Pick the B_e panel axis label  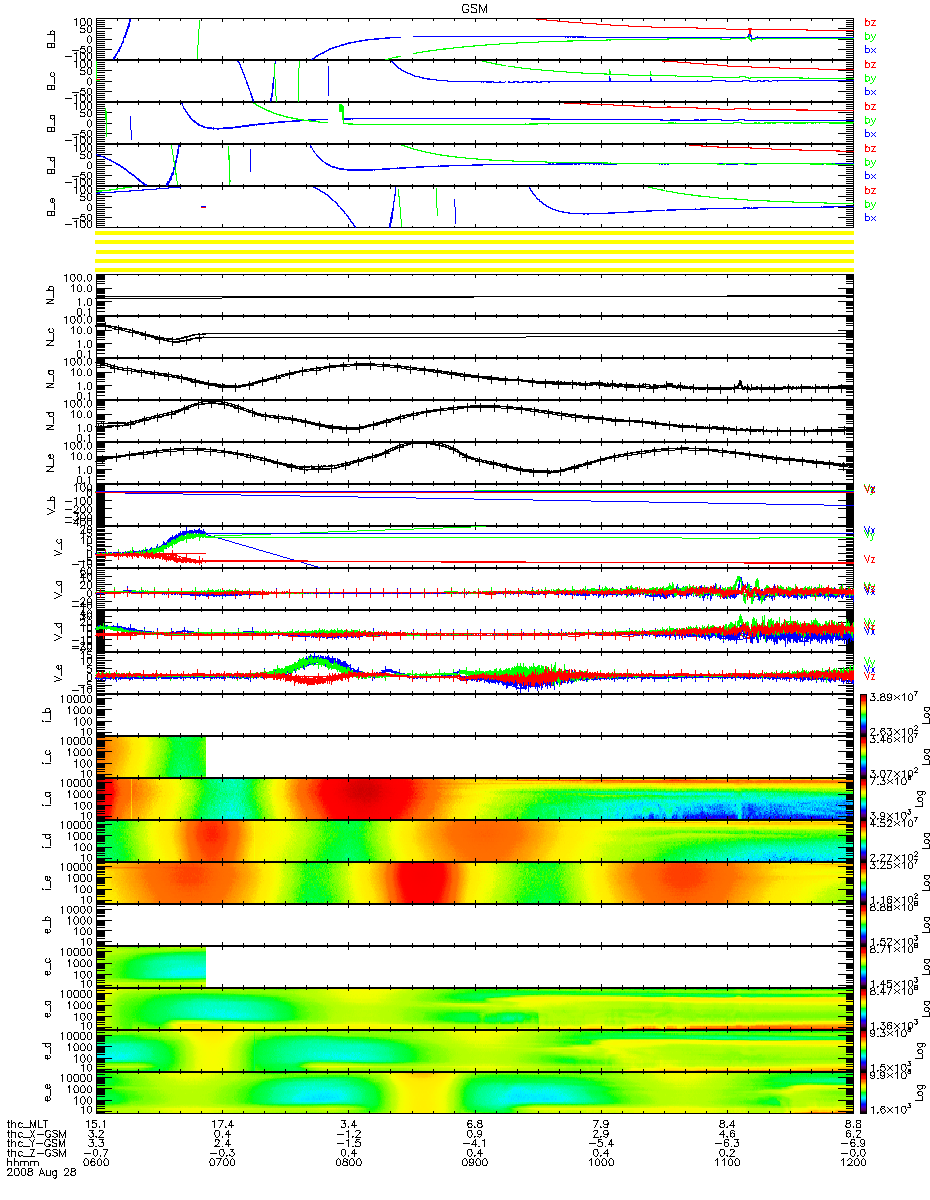(51, 207)
